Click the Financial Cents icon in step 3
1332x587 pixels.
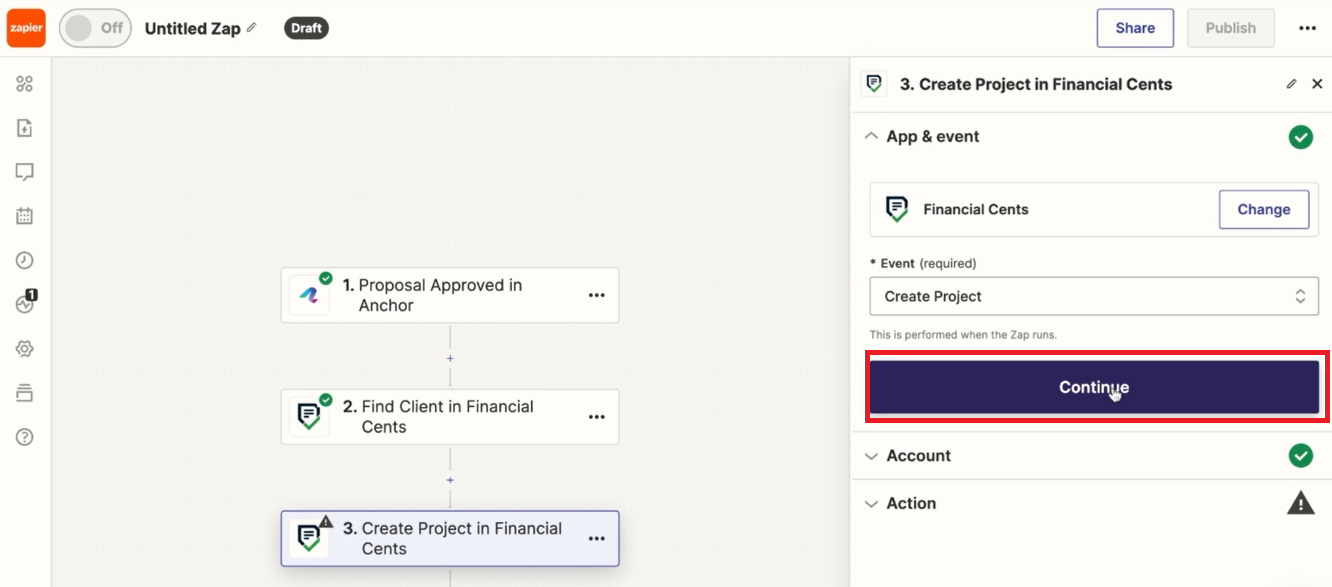(309, 539)
